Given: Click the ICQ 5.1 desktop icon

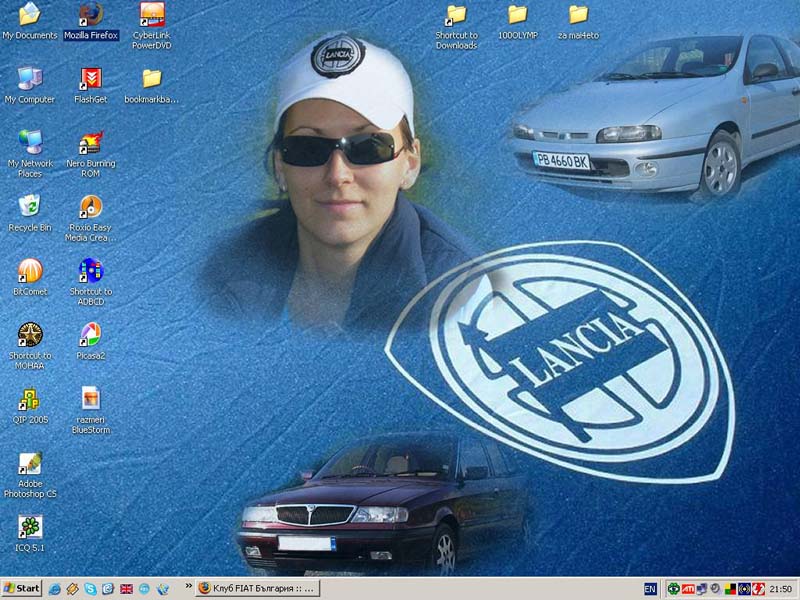Looking at the screenshot, I should pyautogui.click(x=30, y=527).
